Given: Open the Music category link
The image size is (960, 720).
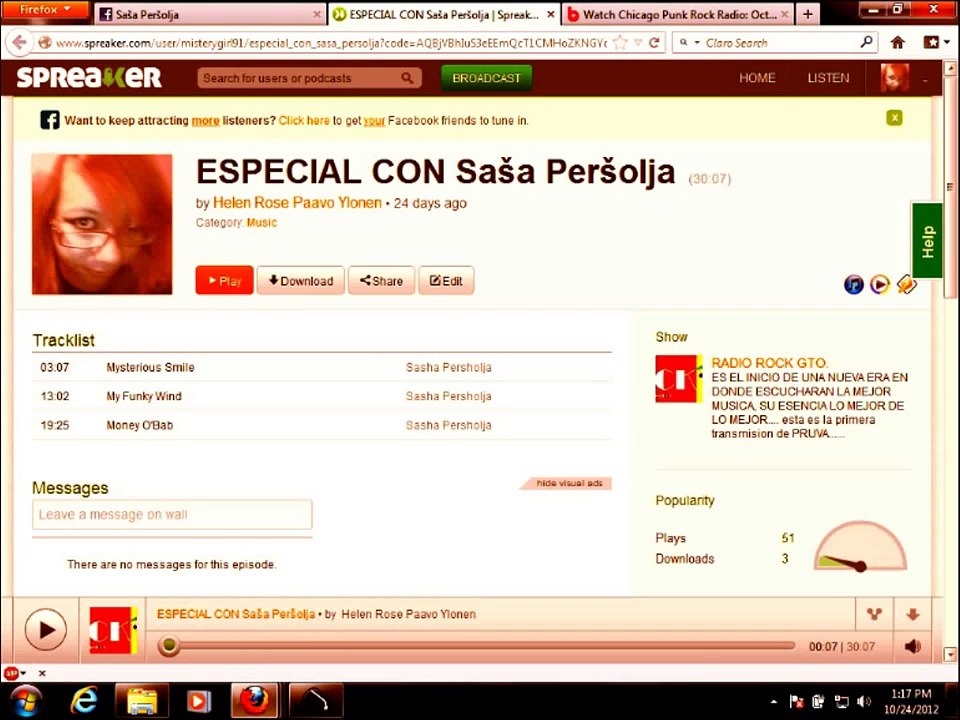Looking at the screenshot, I should [x=262, y=223].
